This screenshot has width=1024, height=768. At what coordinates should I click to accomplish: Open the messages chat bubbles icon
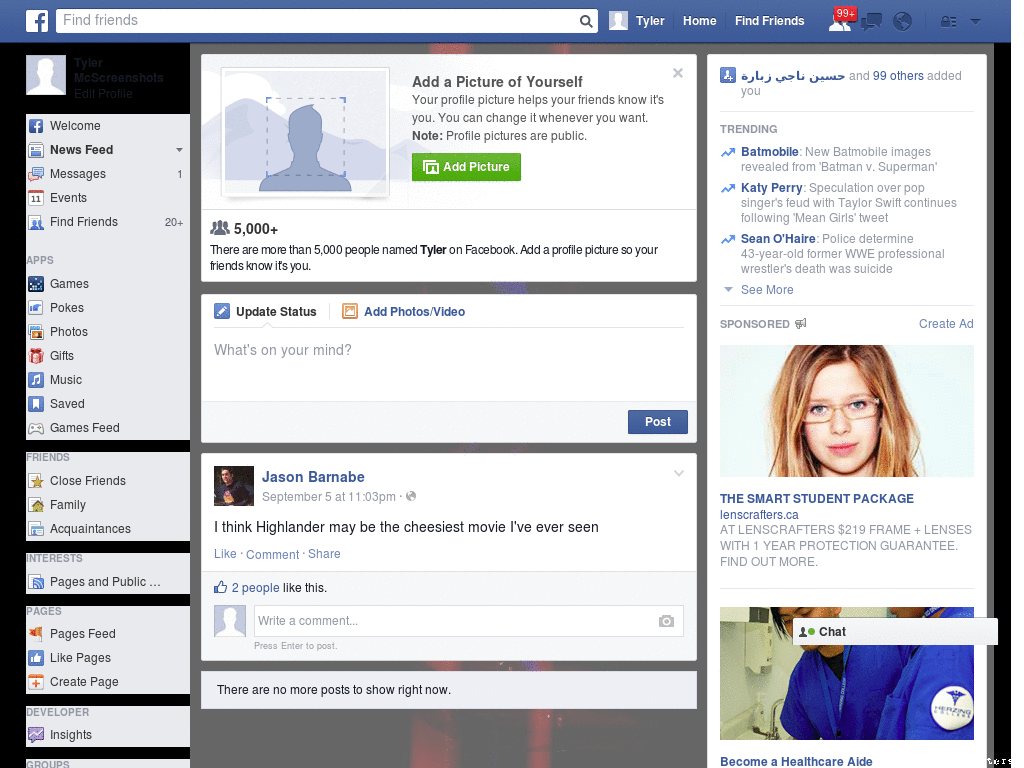coord(871,22)
